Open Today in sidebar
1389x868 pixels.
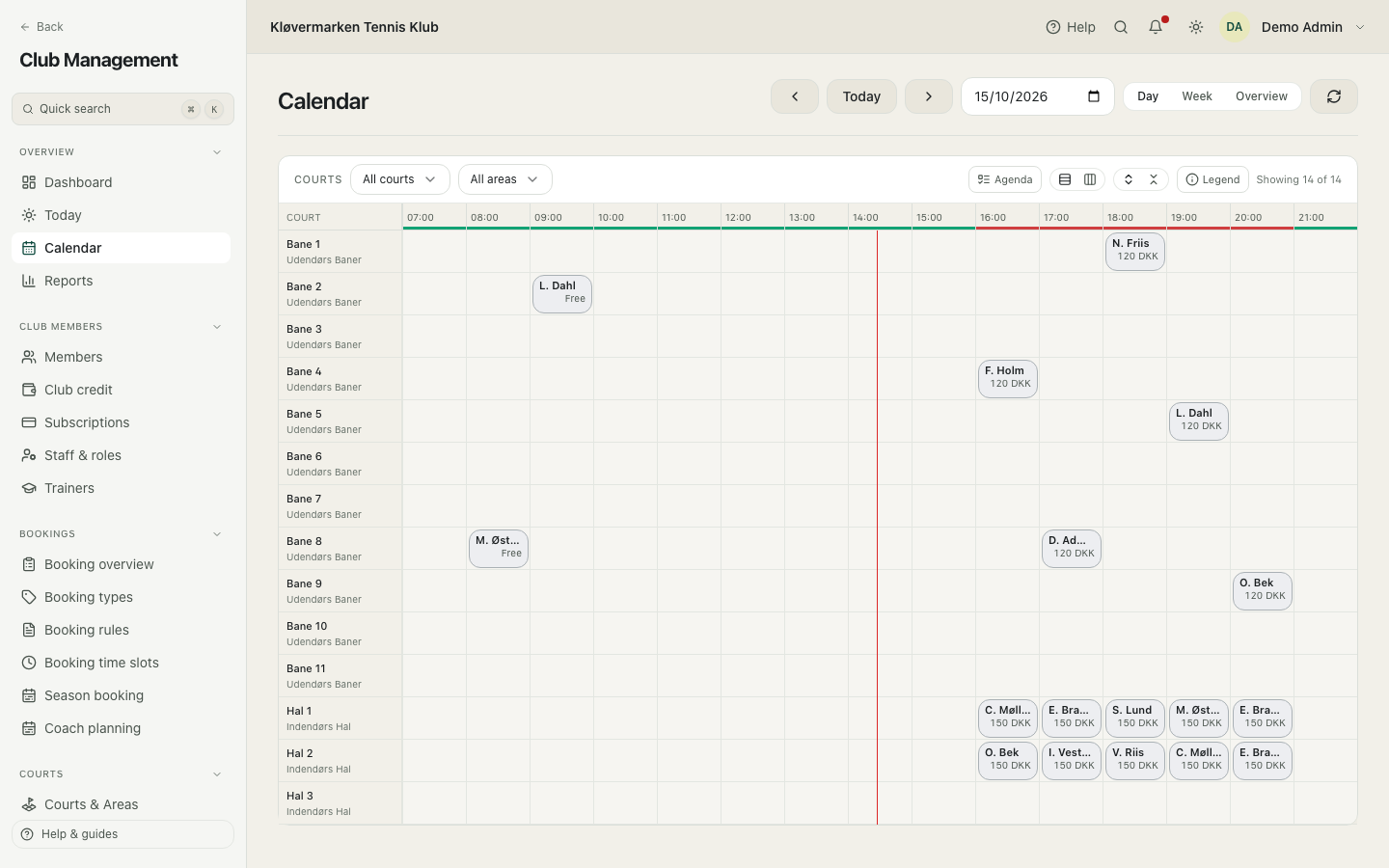121,215
